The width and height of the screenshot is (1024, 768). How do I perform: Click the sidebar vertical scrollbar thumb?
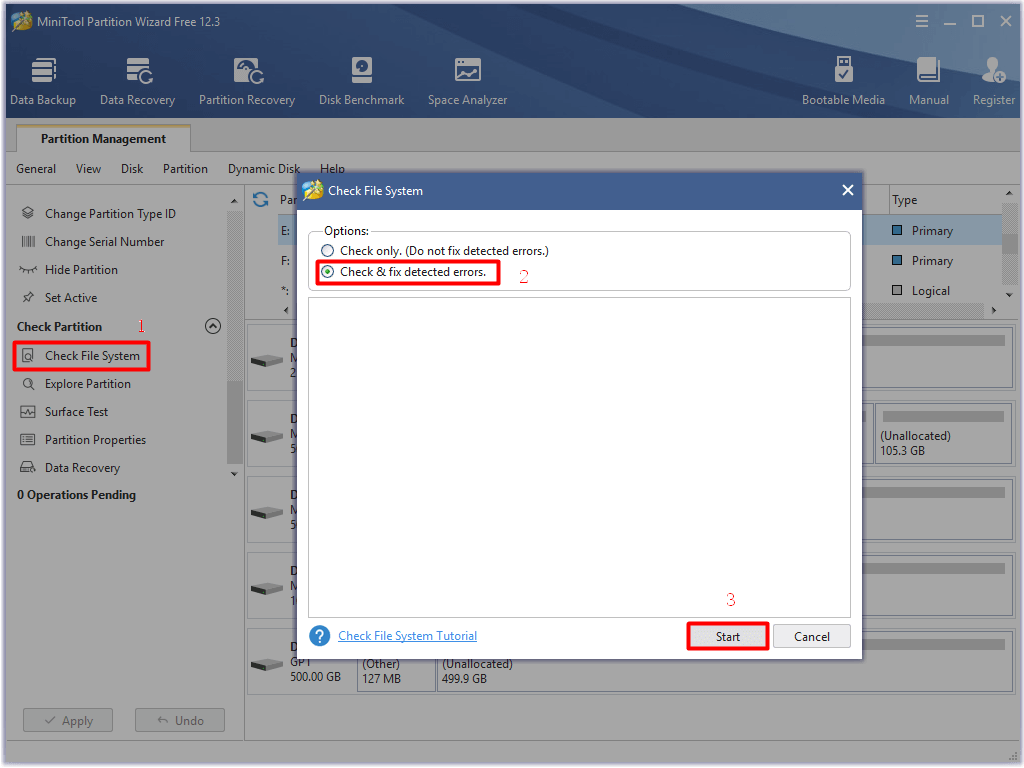pos(234,421)
